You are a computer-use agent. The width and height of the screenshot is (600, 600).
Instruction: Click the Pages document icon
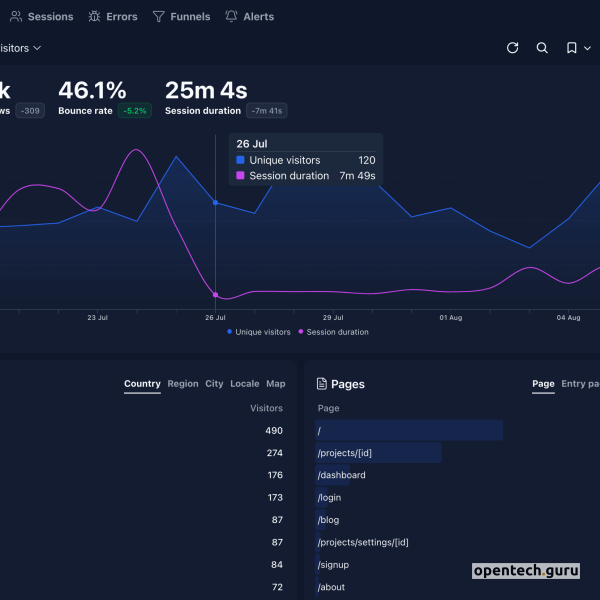click(x=322, y=384)
